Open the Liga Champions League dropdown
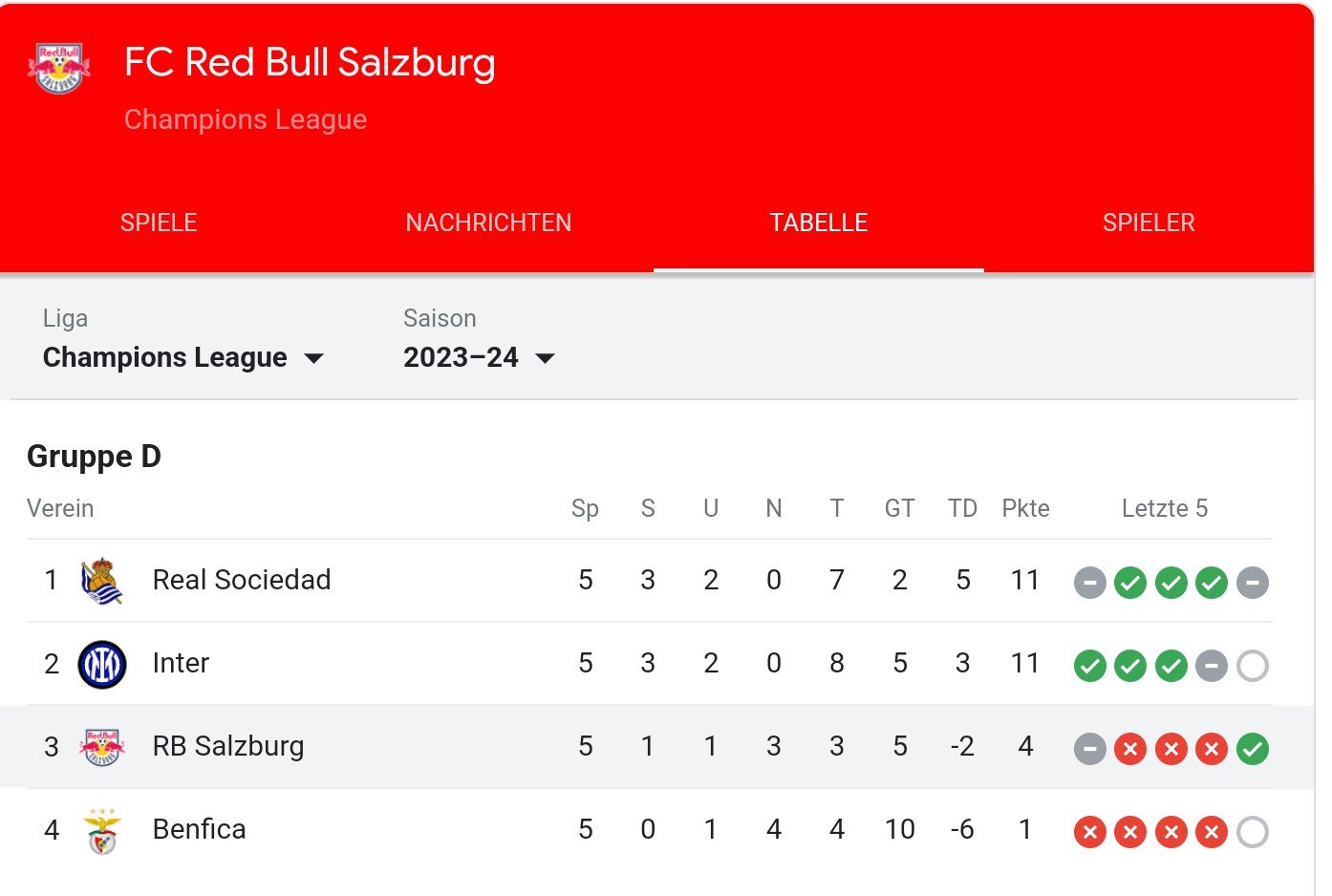 [x=183, y=357]
